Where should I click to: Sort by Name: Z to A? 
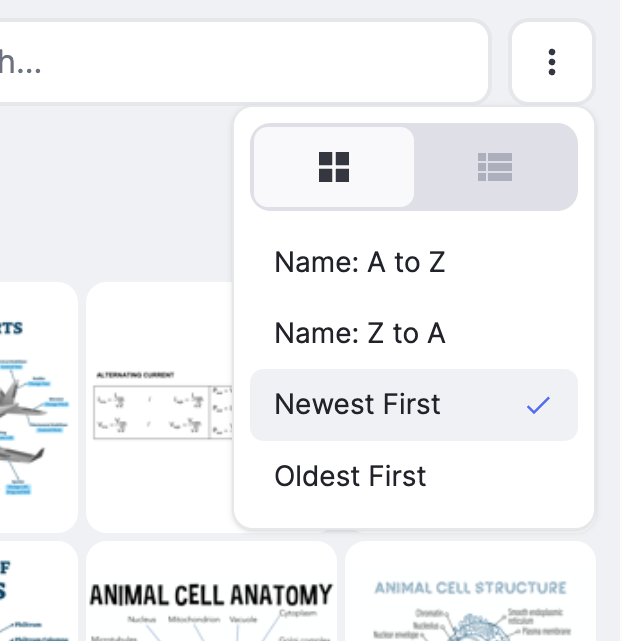(359, 334)
